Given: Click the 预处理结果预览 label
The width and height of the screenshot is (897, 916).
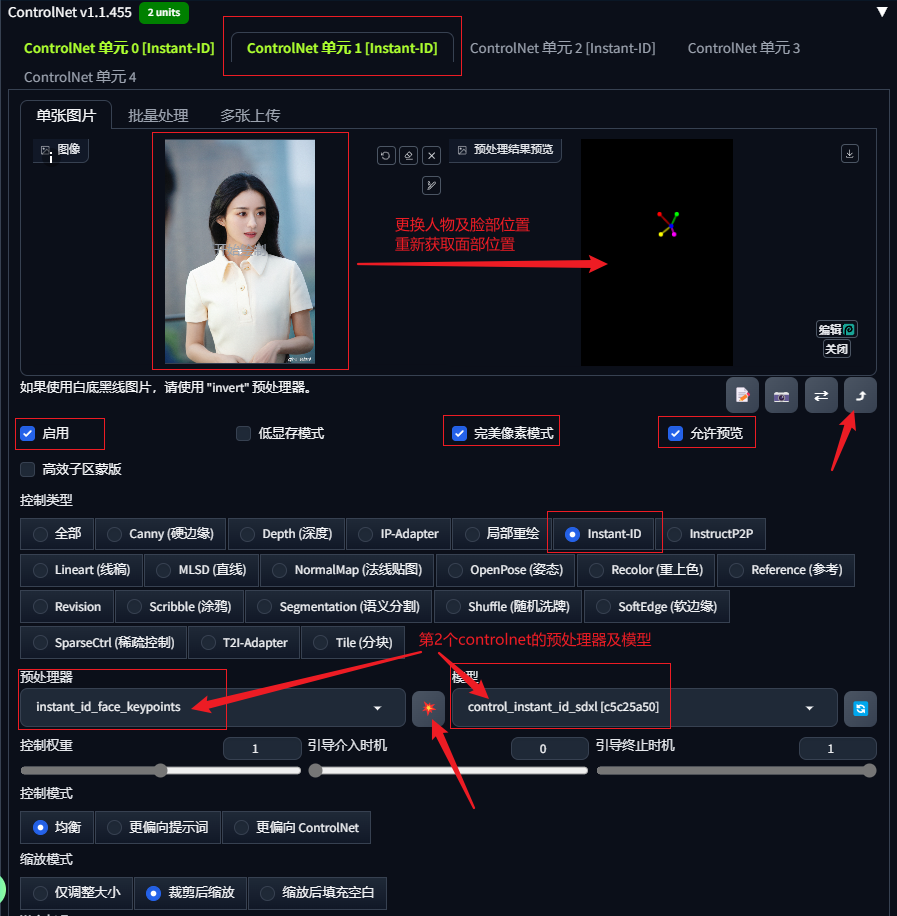Looking at the screenshot, I should [x=505, y=150].
